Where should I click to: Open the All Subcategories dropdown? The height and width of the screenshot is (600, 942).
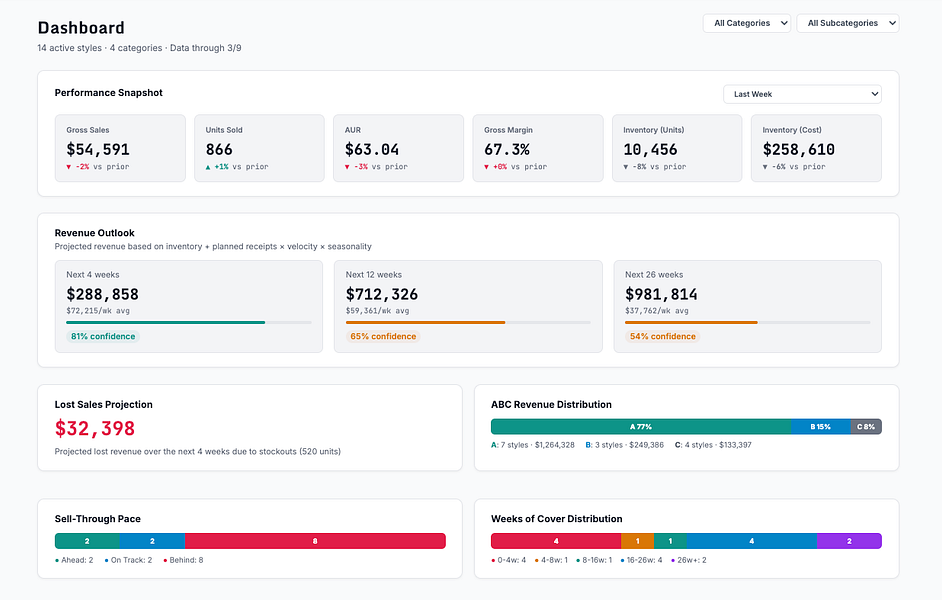pos(848,23)
